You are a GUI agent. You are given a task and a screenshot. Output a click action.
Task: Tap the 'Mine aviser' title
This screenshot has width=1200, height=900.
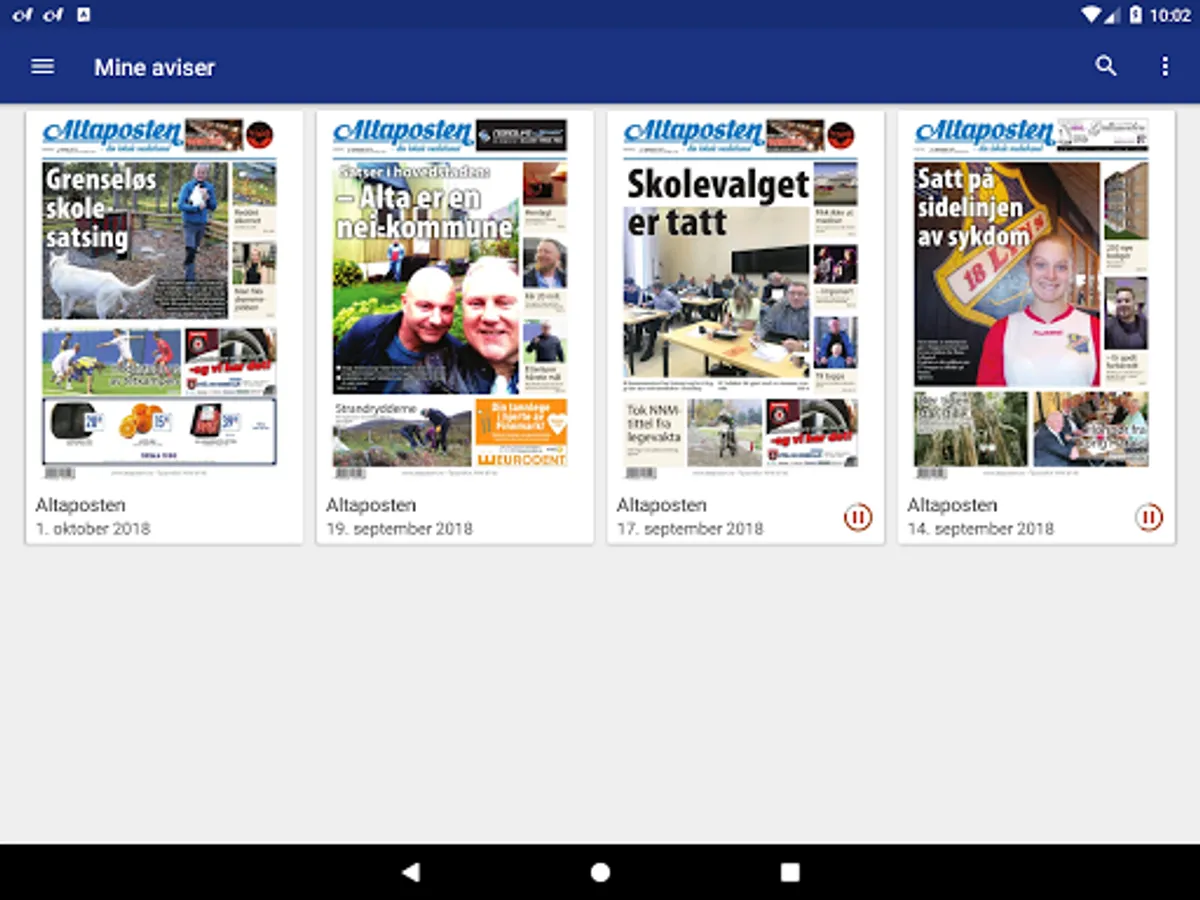tap(155, 67)
